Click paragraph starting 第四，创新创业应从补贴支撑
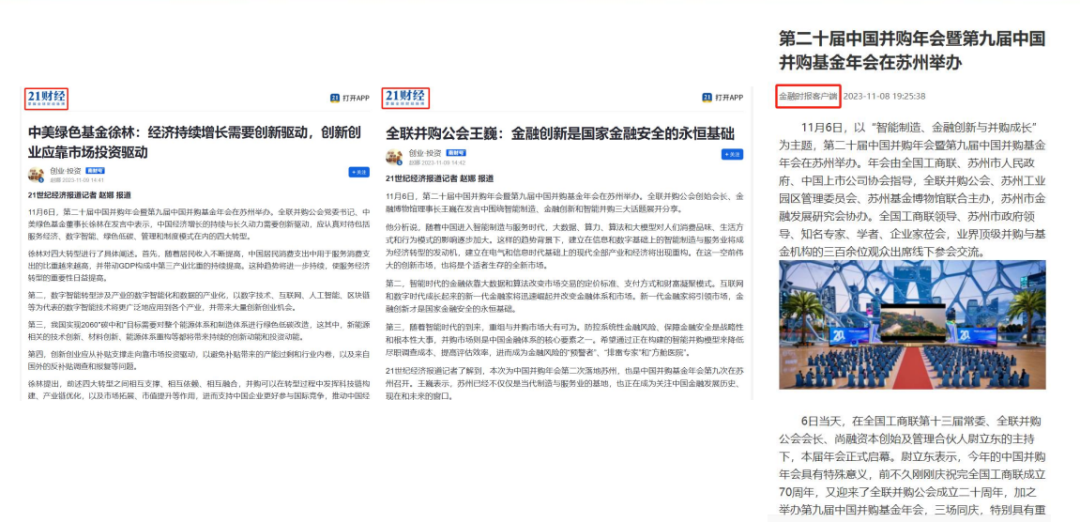1080x523 pixels. 199,360
